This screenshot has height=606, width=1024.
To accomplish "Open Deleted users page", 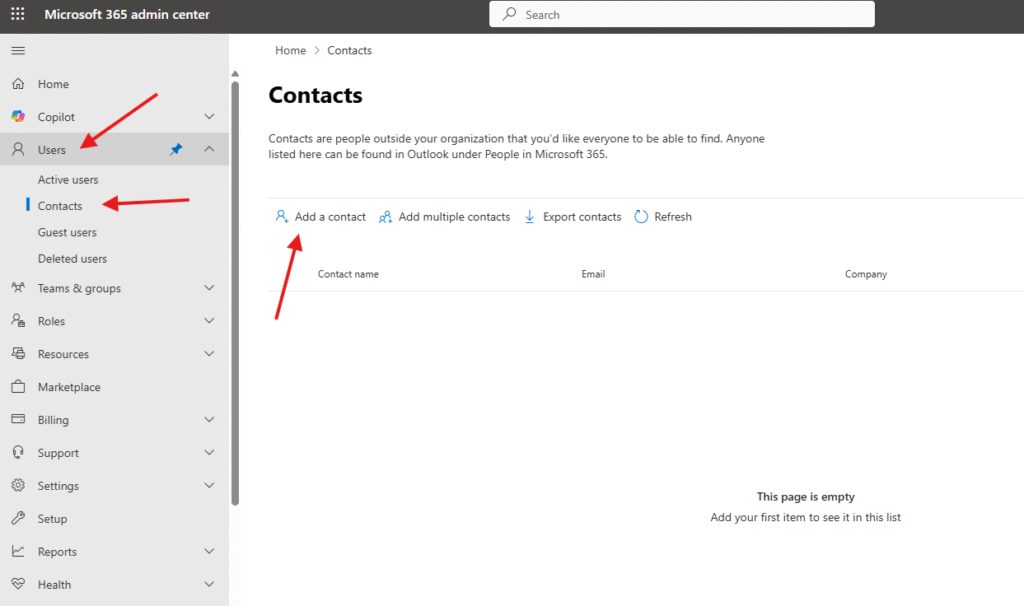I will (x=72, y=259).
